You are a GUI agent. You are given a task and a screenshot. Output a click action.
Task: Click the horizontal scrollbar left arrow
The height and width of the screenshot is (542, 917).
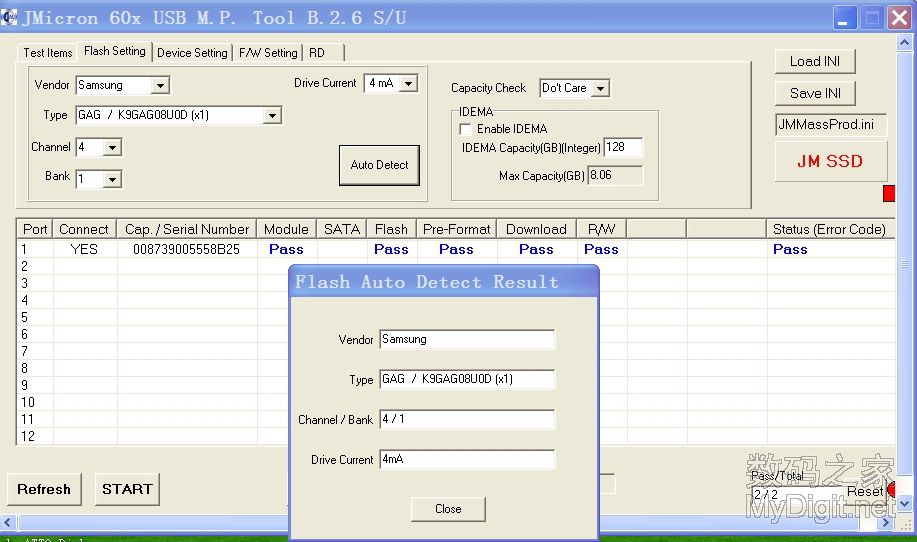coord(7,522)
